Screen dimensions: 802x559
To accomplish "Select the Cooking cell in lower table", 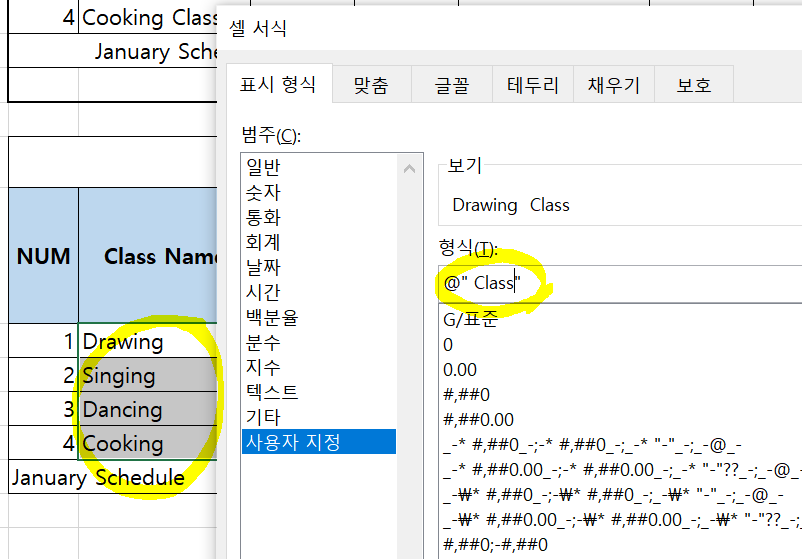I will pos(147,443).
